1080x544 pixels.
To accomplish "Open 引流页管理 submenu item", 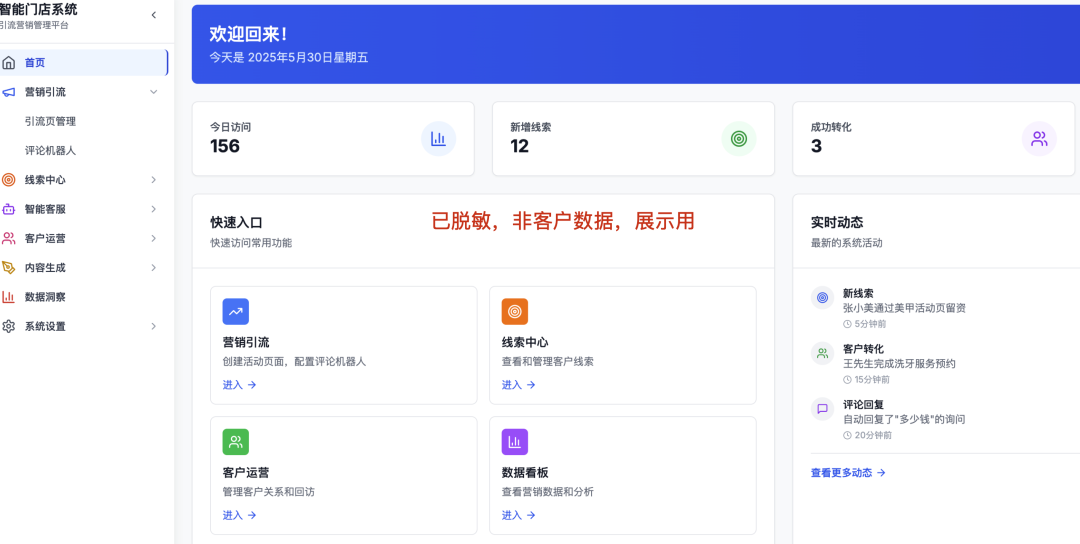I will click(x=50, y=121).
